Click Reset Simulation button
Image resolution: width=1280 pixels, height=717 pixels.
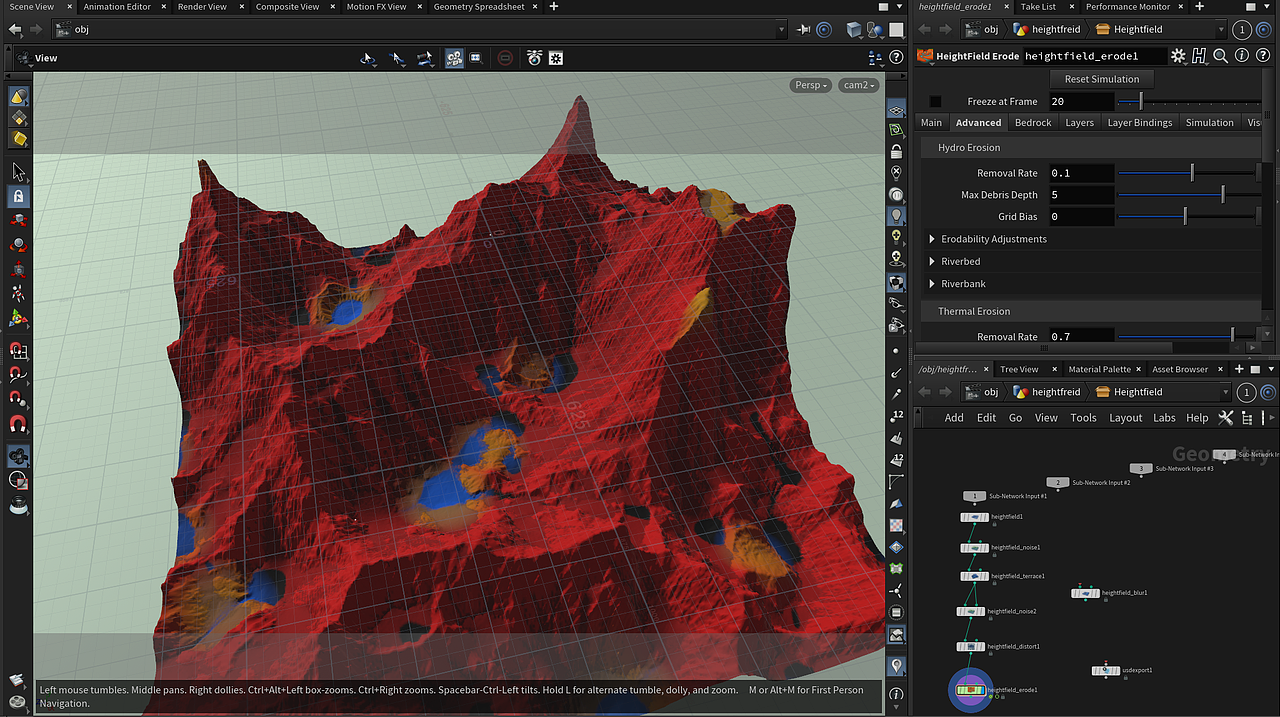tap(1102, 79)
